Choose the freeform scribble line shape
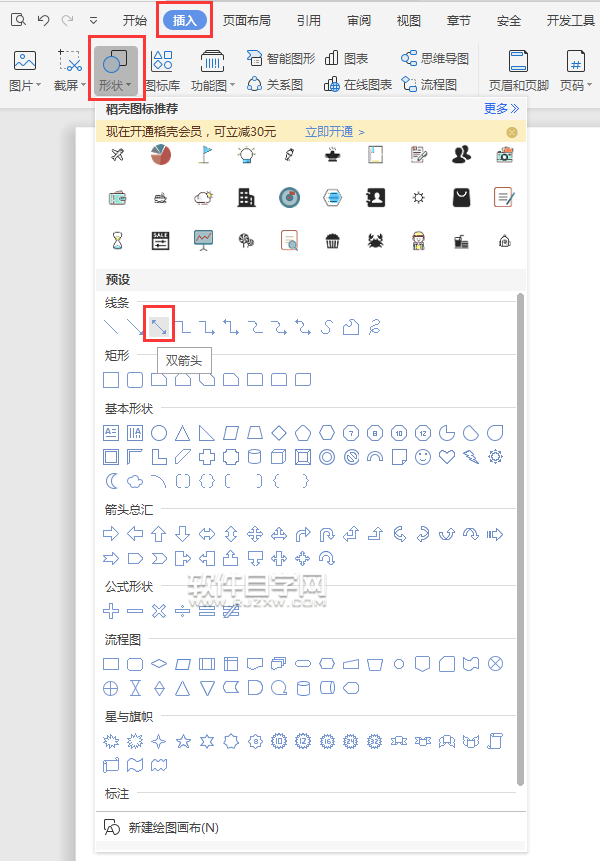The height and width of the screenshot is (861, 600). pos(375,327)
